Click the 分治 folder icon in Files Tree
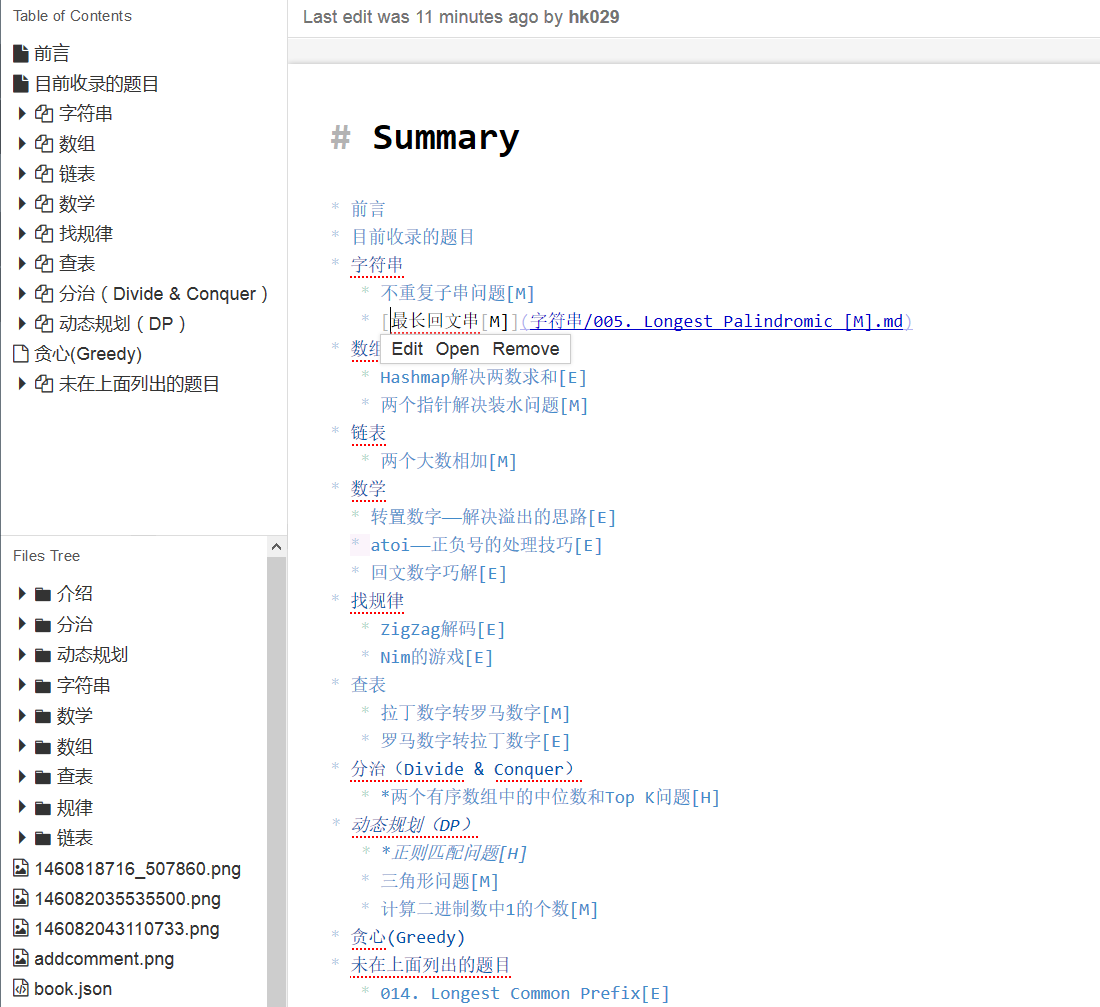The width and height of the screenshot is (1100, 1007). coord(43,625)
